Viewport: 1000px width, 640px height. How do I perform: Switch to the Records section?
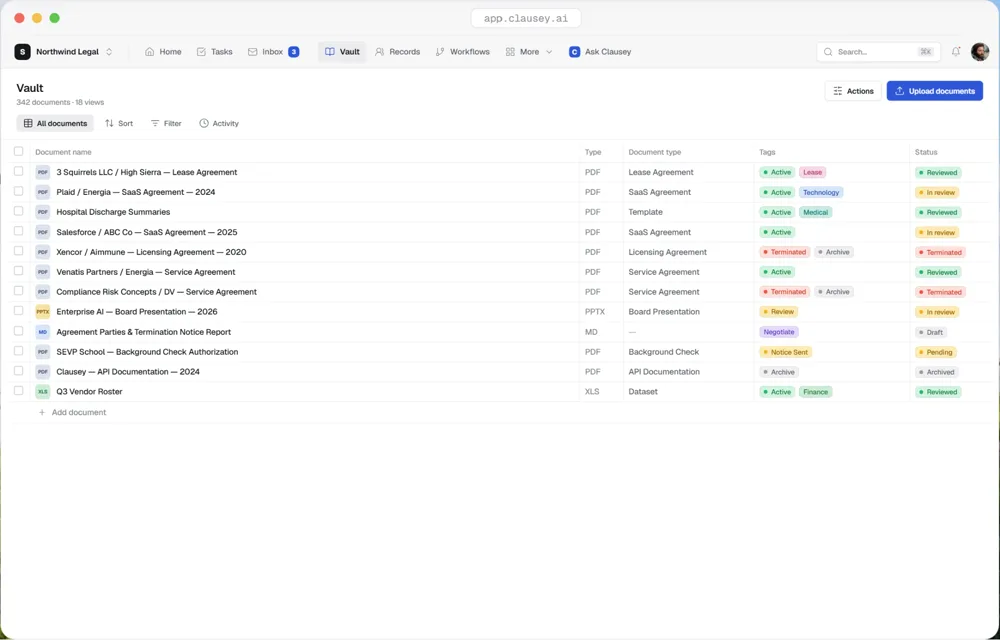397,52
